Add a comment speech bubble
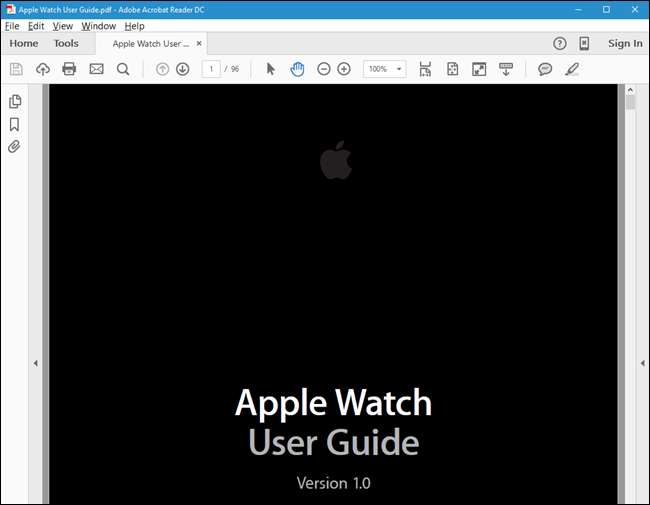650x505 pixels. [x=545, y=69]
